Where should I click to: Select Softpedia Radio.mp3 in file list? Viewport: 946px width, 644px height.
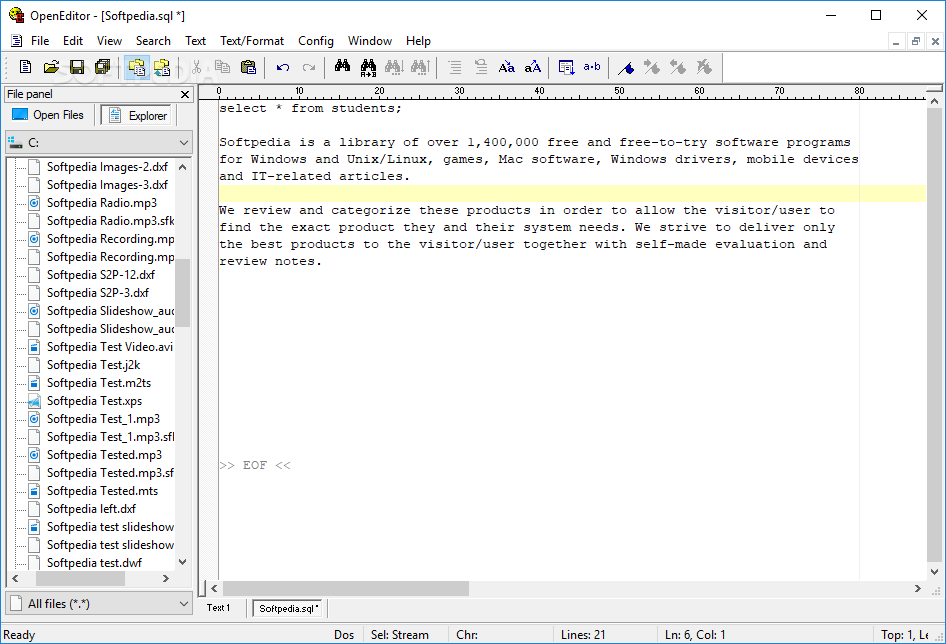pyautogui.click(x=101, y=203)
